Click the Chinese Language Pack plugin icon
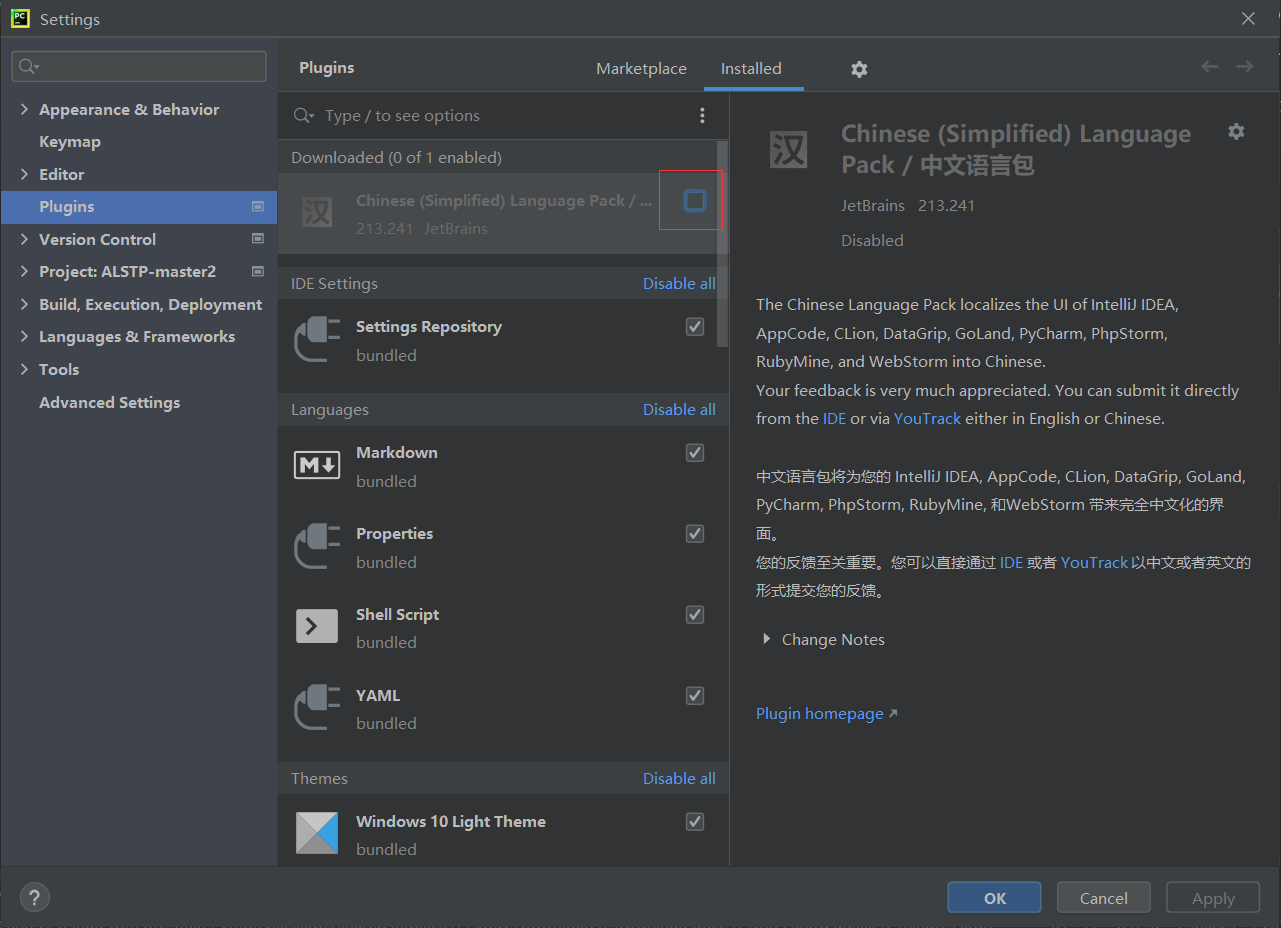Screen dimensions: 1281x928 (x=316, y=213)
